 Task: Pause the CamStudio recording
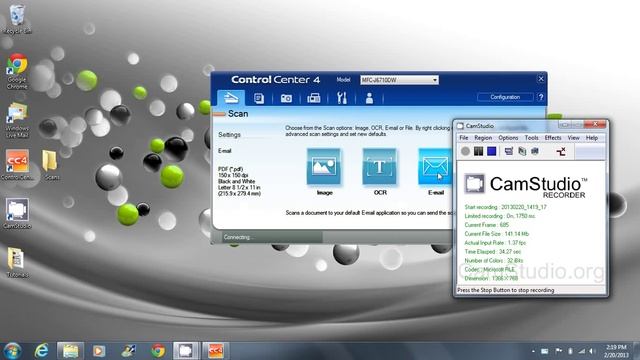coord(478,151)
